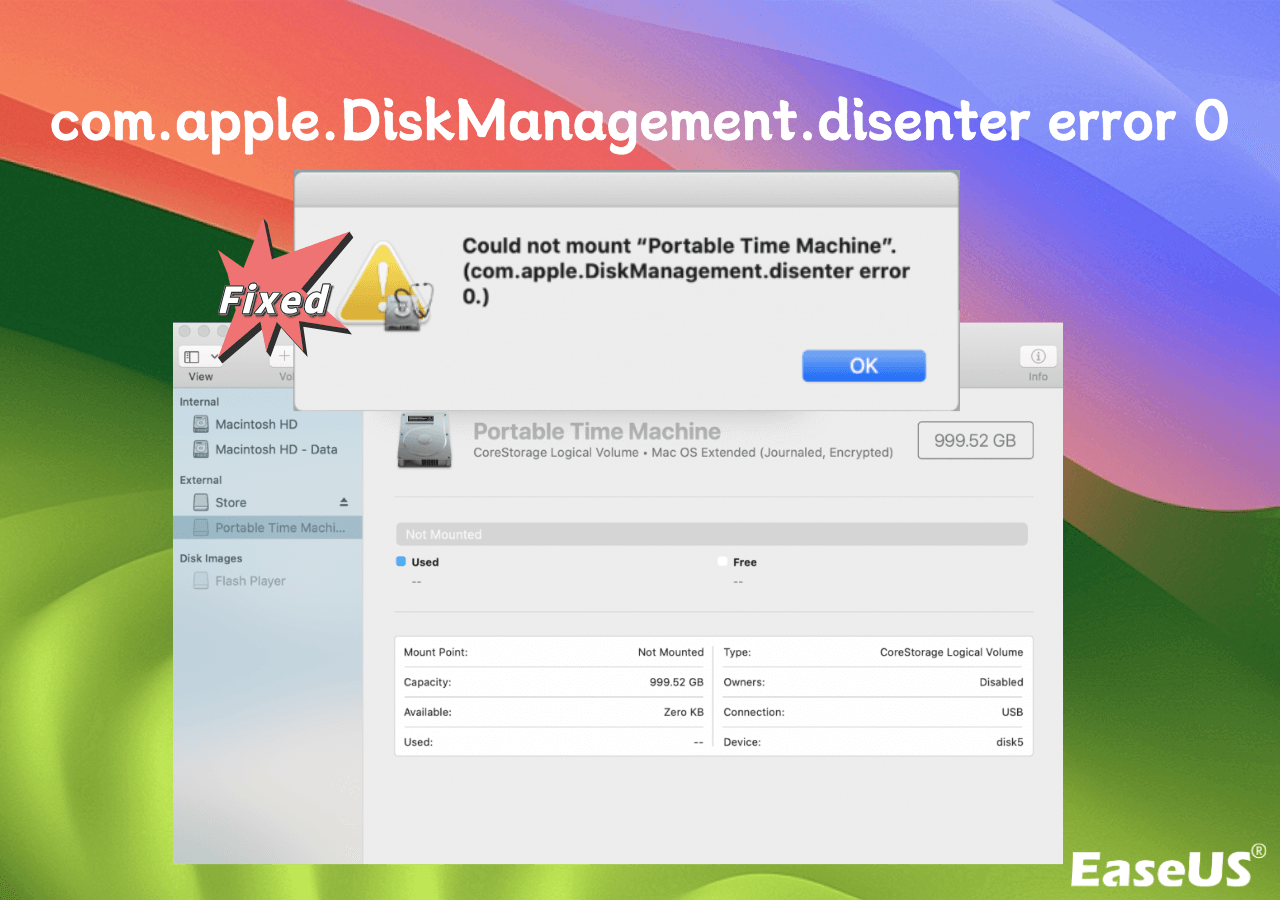Select the Macintosh HD disk icon in sidebar
Viewport: 1280px width, 900px height.
[x=202, y=424]
